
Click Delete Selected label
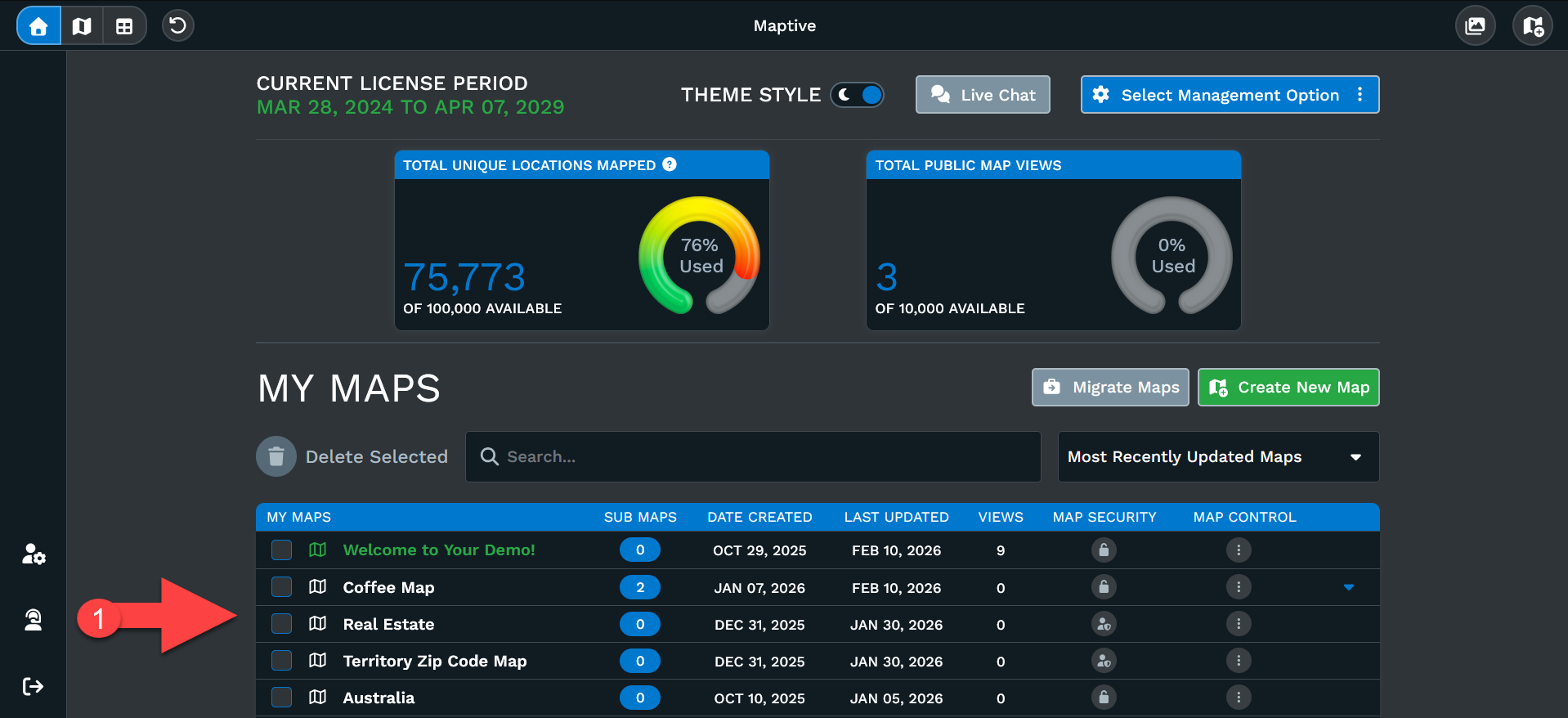377,456
